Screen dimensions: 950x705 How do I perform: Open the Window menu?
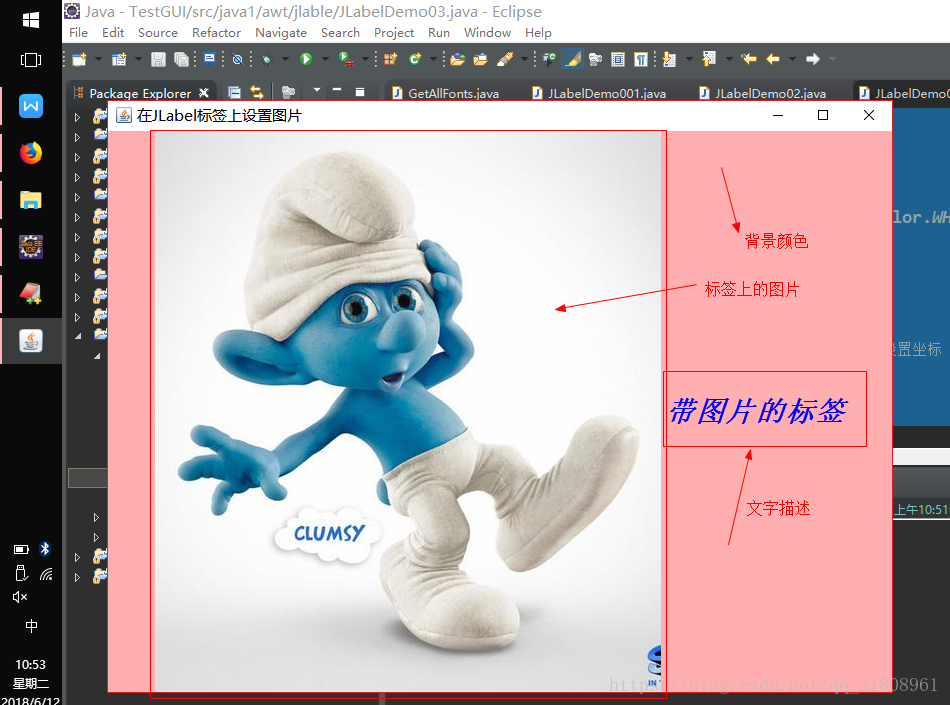click(487, 33)
